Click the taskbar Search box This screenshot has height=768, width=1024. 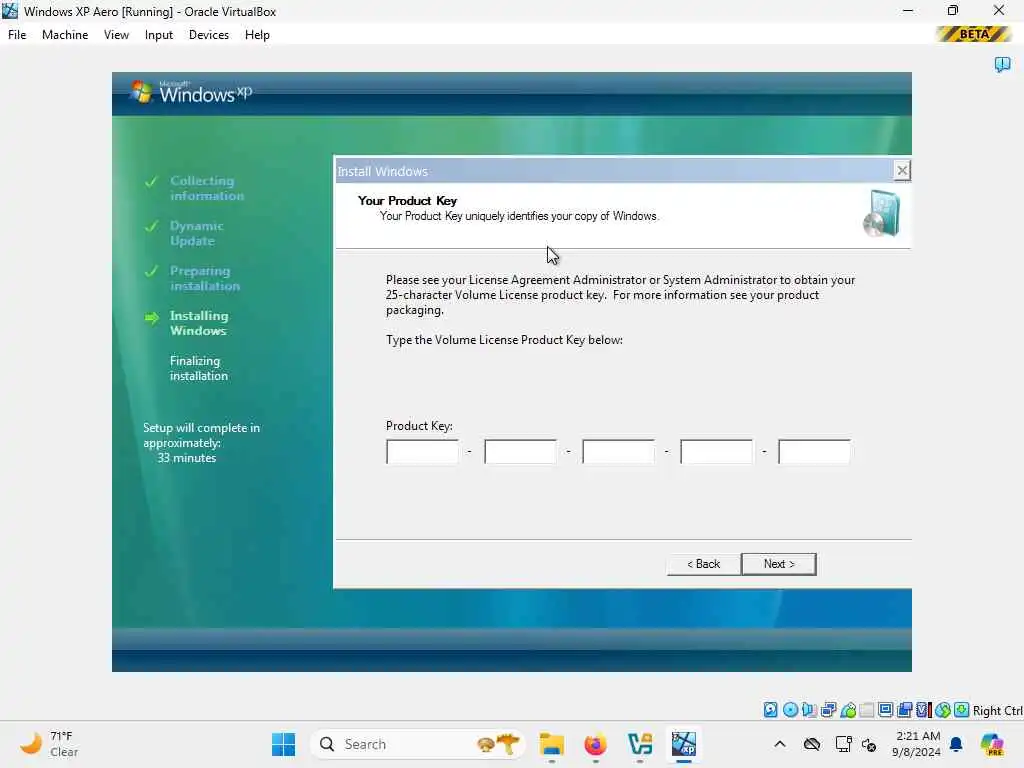point(418,744)
